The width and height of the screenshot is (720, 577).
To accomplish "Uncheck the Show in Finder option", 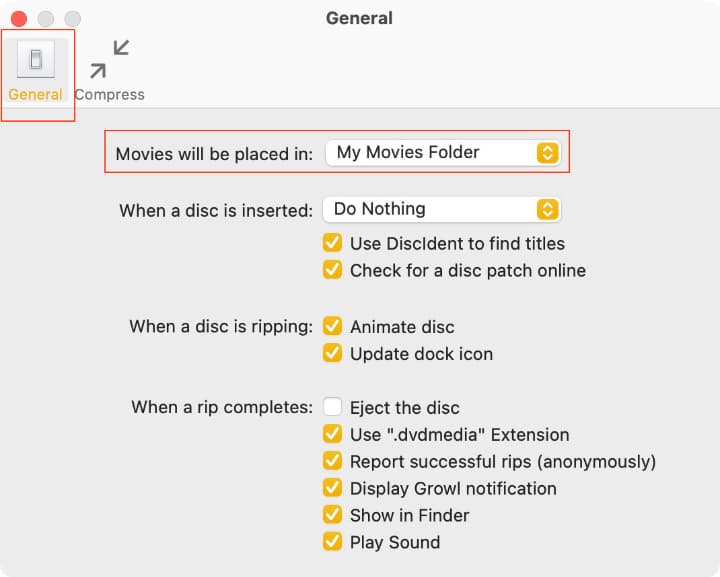I will pos(332,515).
